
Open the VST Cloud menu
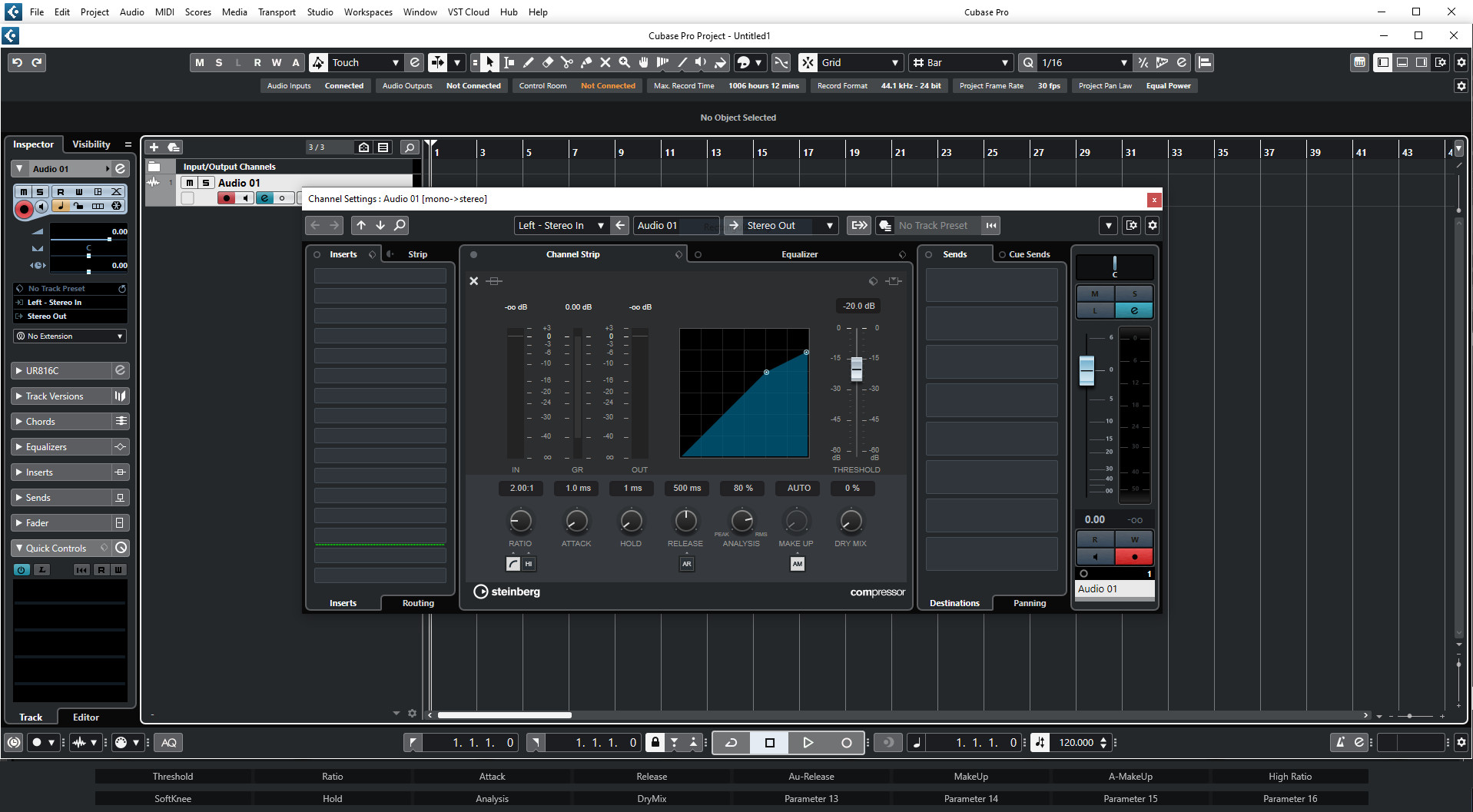tap(469, 12)
